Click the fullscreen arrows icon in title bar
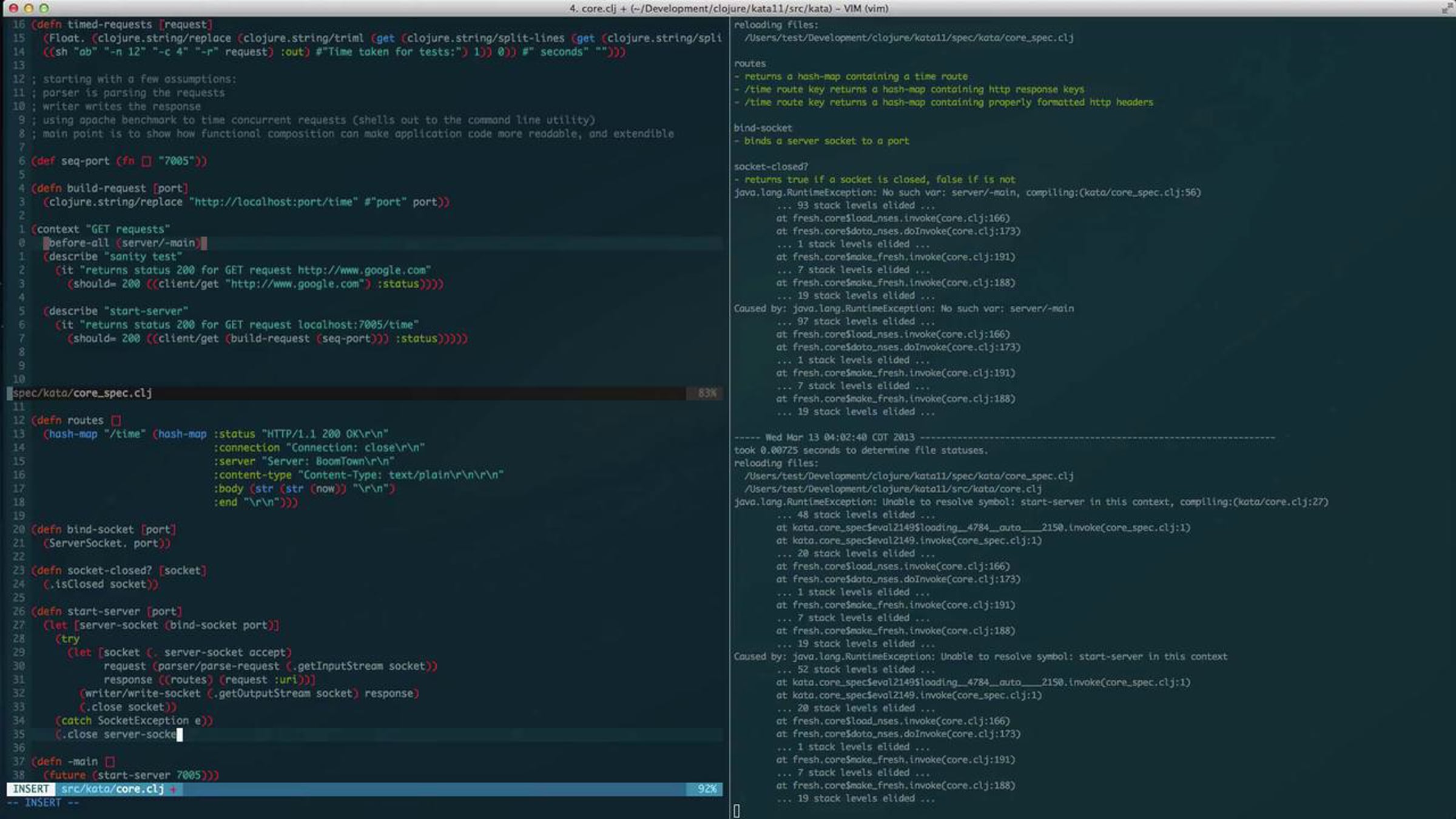The height and width of the screenshot is (819, 1456). [x=1447, y=8]
